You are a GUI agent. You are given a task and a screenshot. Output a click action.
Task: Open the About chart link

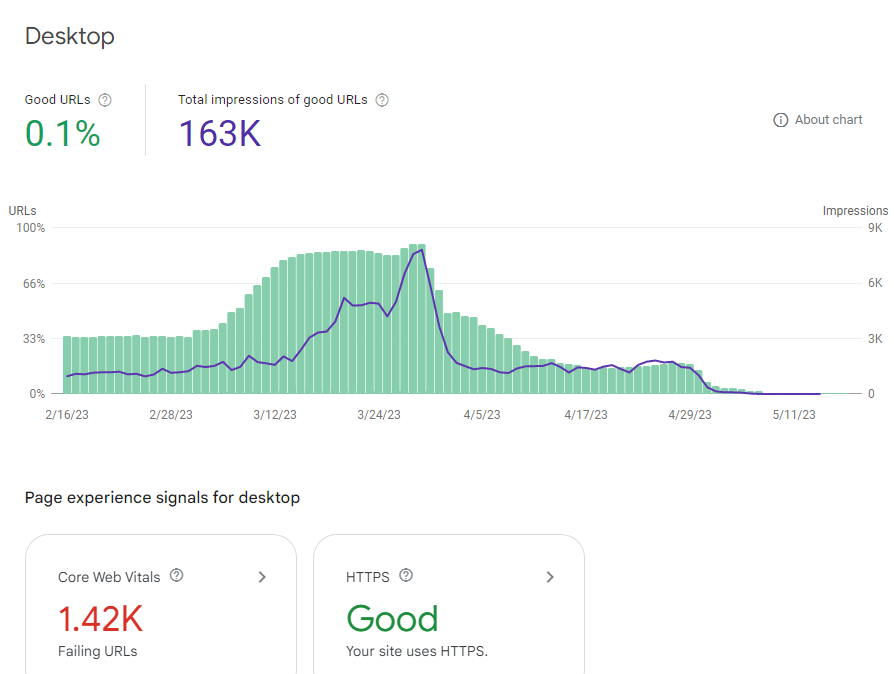pyautogui.click(x=828, y=120)
